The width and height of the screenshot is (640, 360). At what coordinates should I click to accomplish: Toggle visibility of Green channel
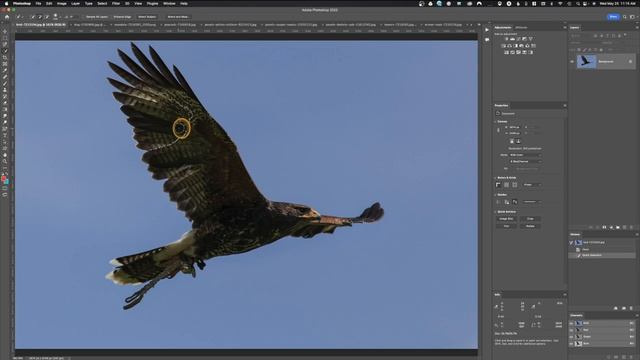pos(571,337)
